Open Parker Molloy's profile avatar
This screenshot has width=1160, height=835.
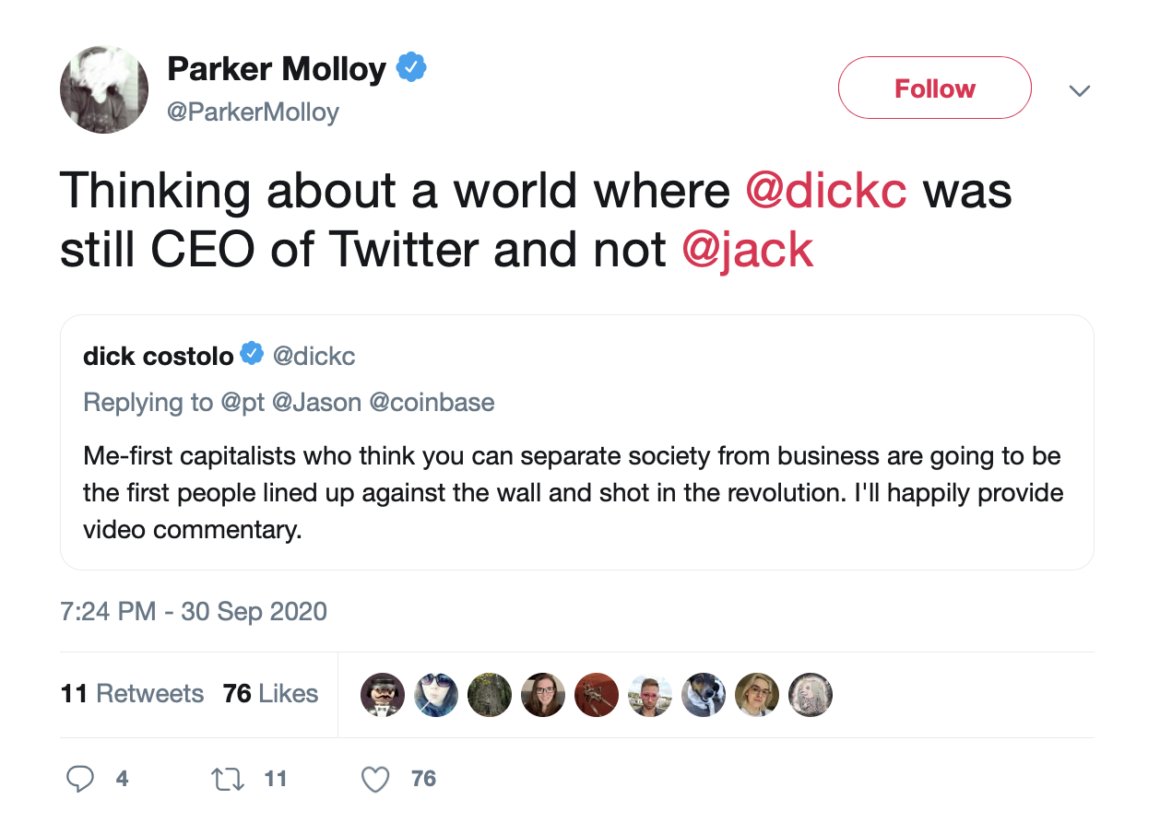(105, 89)
